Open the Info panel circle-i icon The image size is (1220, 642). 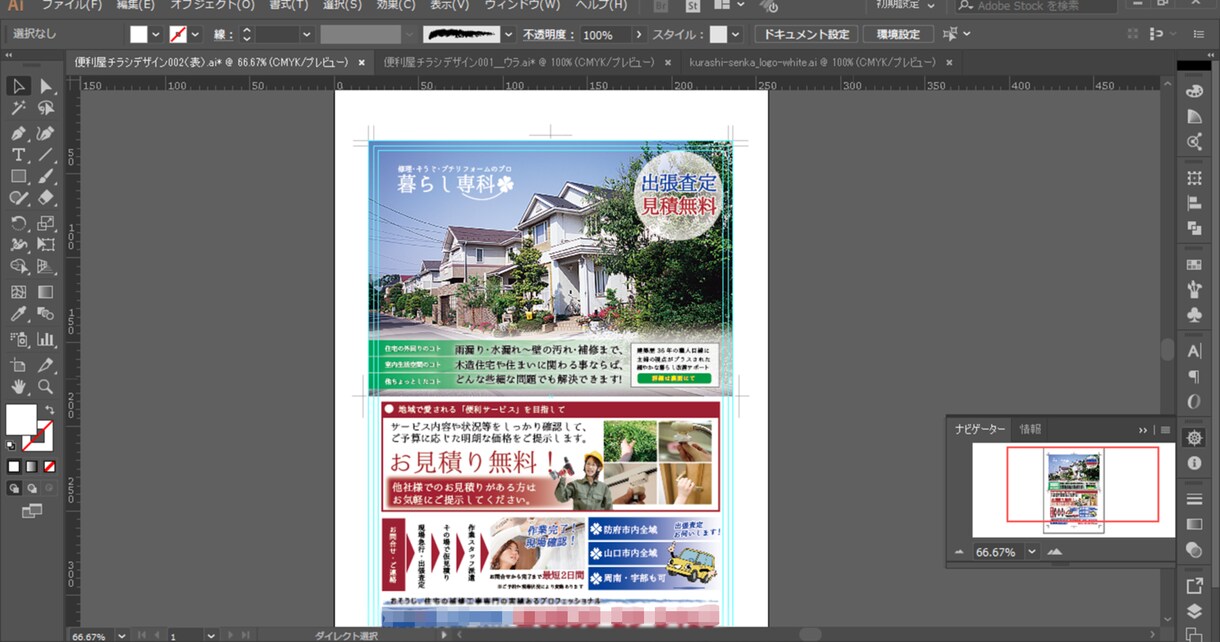click(1194, 463)
